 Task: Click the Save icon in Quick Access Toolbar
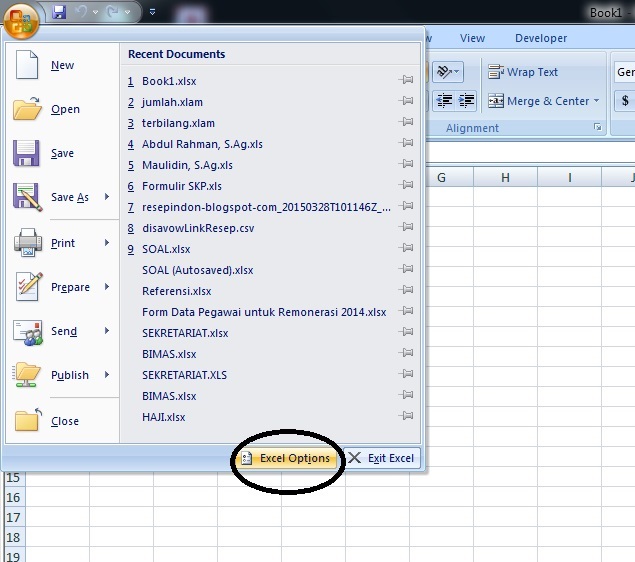coord(59,12)
